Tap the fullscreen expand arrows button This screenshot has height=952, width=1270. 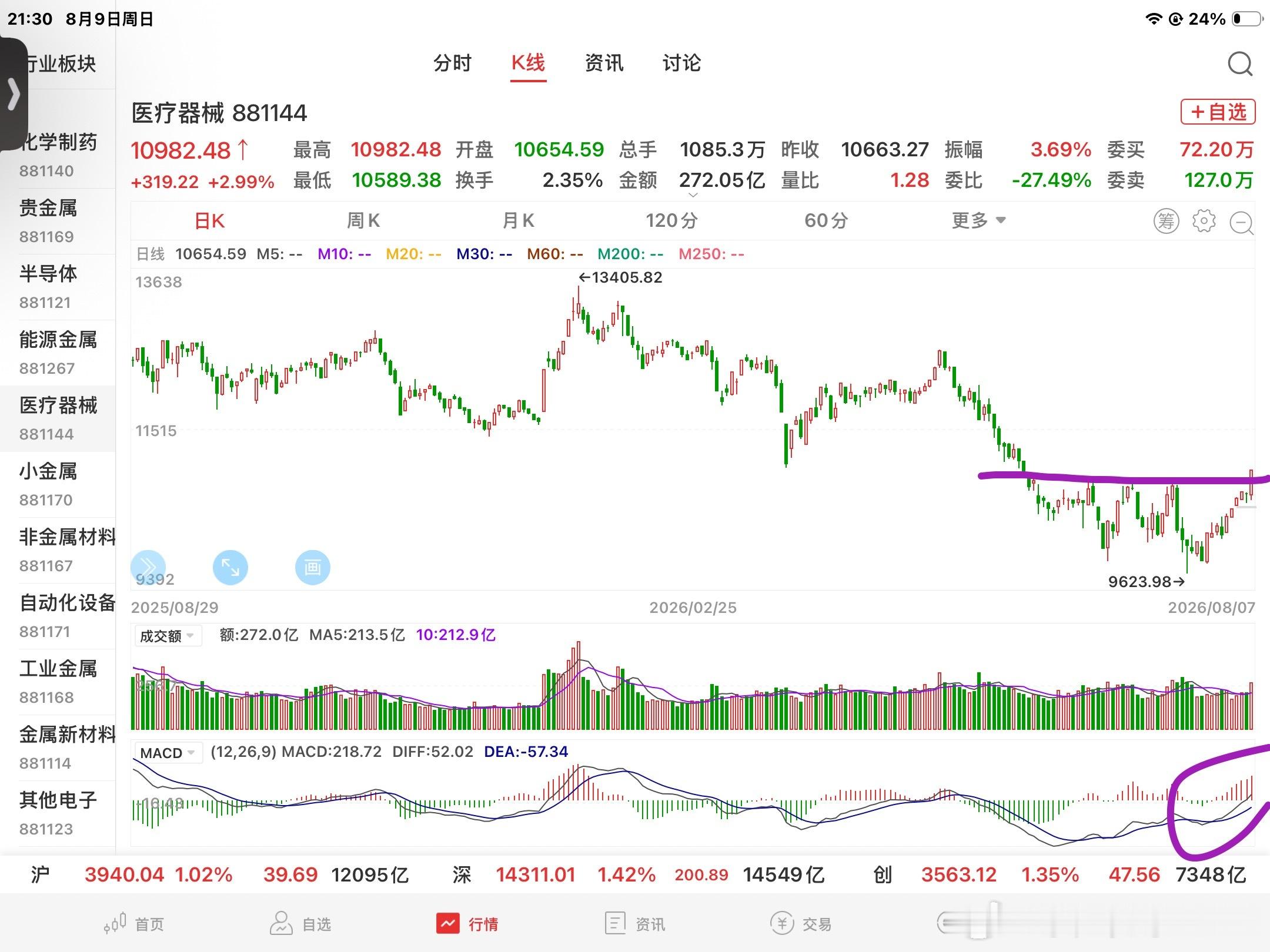point(230,568)
